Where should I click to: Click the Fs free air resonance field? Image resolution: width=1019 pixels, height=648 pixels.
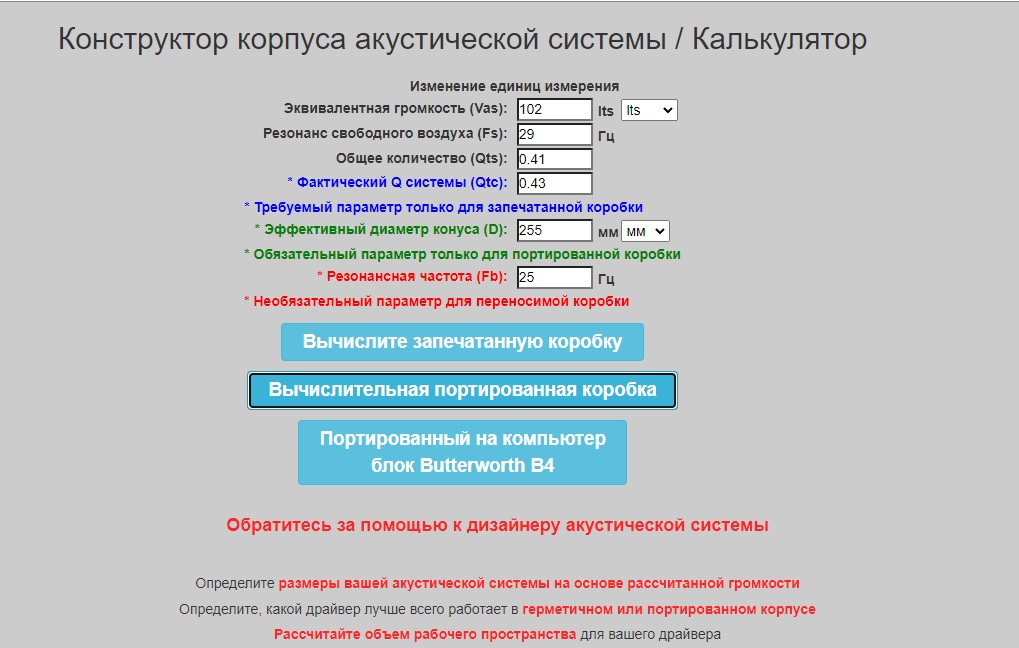[554, 135]
